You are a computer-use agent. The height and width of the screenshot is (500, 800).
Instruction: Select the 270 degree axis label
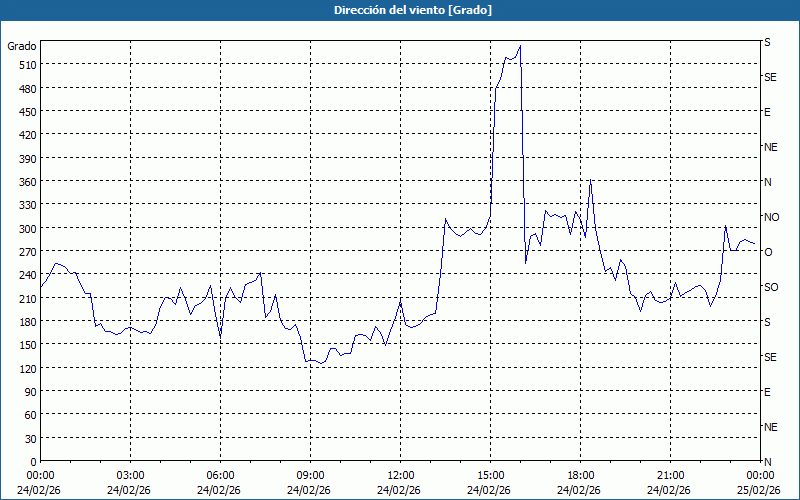[22, 252]
